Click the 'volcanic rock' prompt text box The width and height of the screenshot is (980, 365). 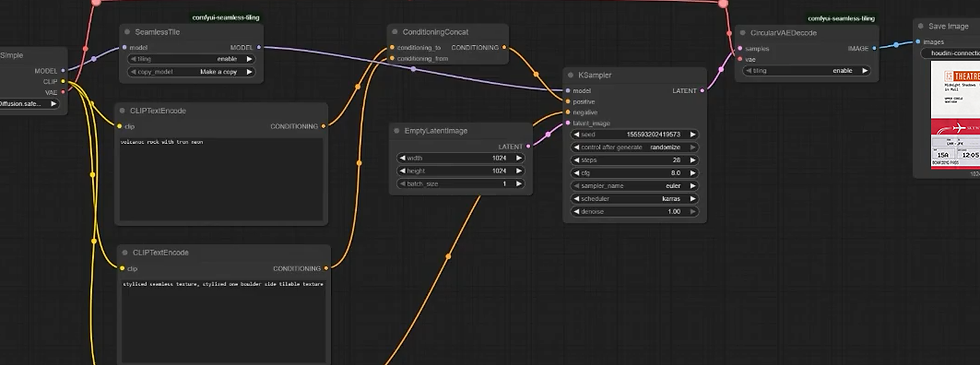click(221, 179)
